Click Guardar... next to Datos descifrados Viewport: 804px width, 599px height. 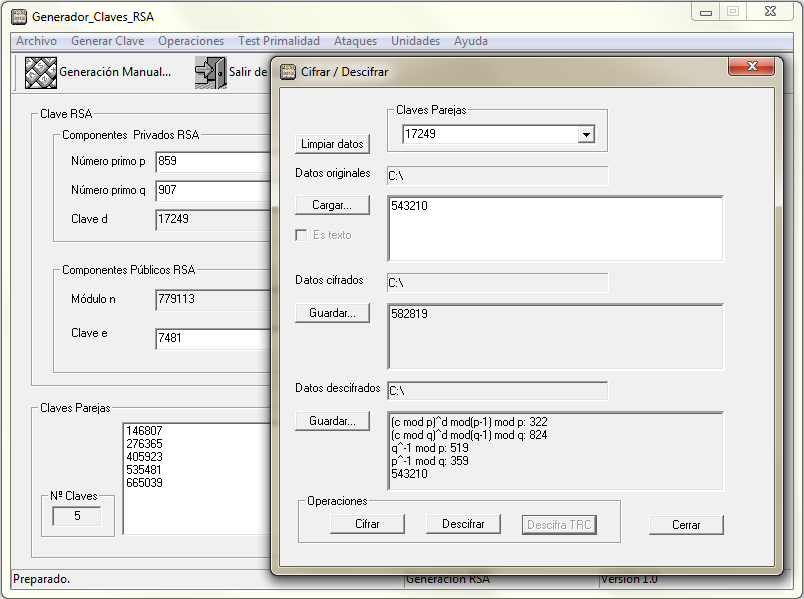[x=332, y=421]
